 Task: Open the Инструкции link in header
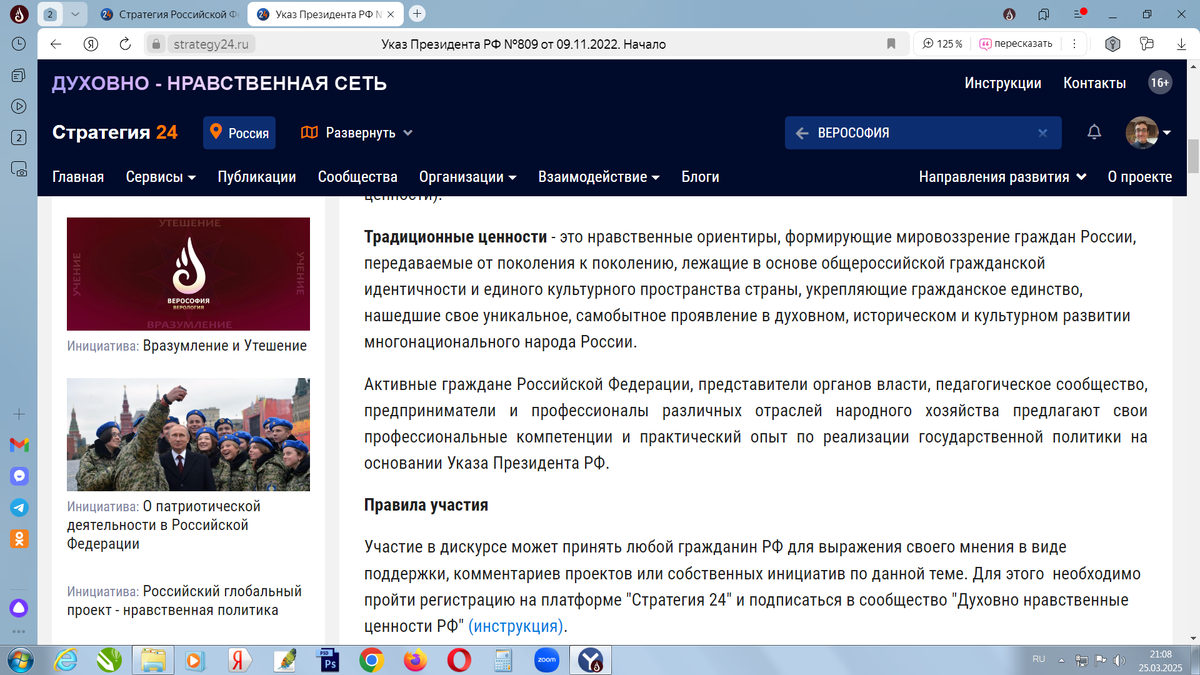point(1003,83)
